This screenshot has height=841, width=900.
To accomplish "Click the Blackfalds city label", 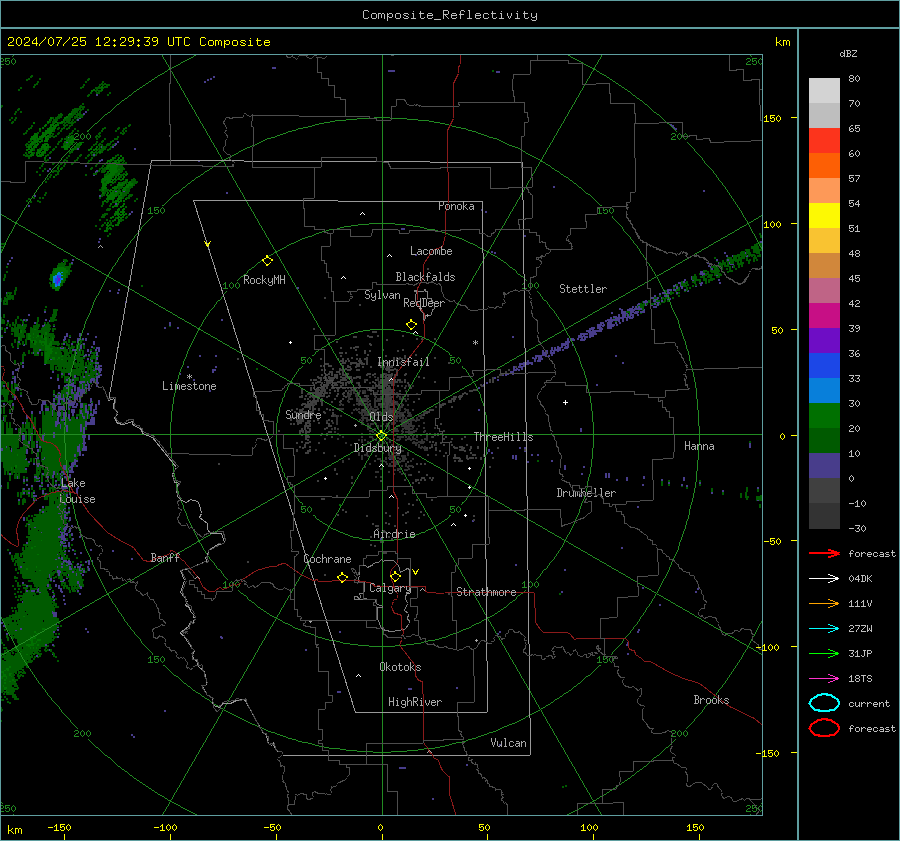I will pyautogui.click(x=425, y=277).
